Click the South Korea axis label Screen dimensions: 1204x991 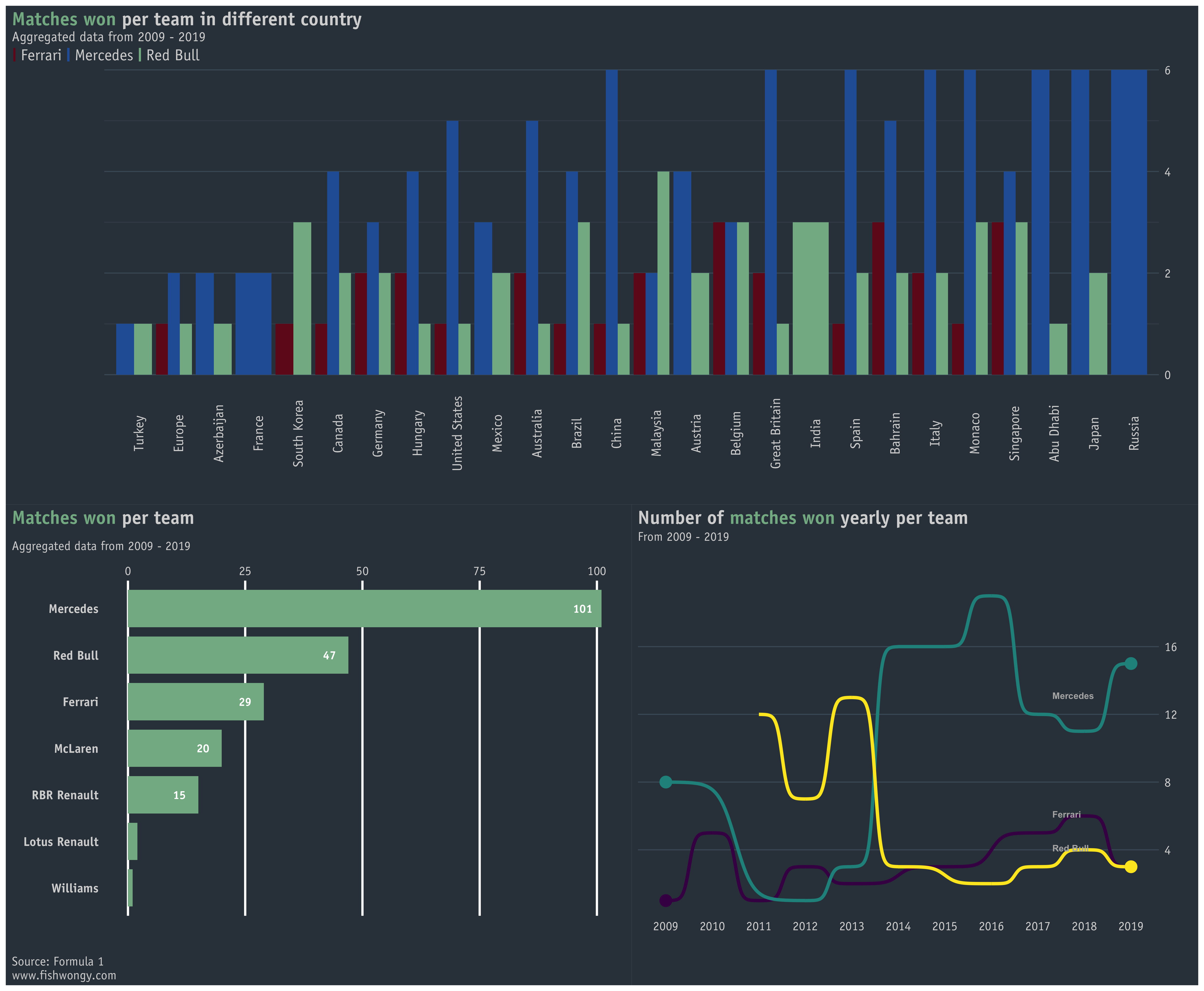(x=298, y=433)
